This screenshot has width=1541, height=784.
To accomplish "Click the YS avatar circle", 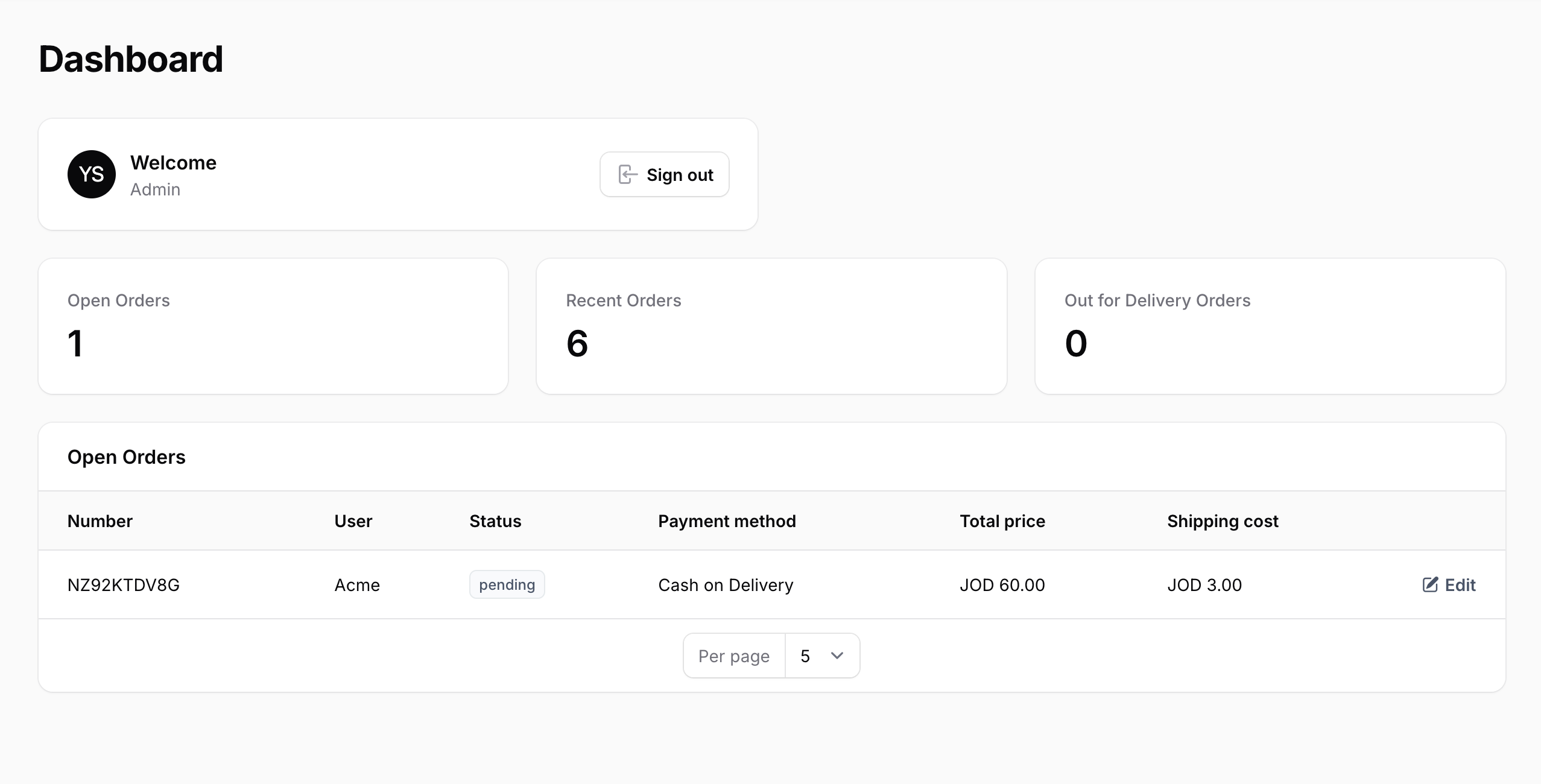I will point(92,174).
